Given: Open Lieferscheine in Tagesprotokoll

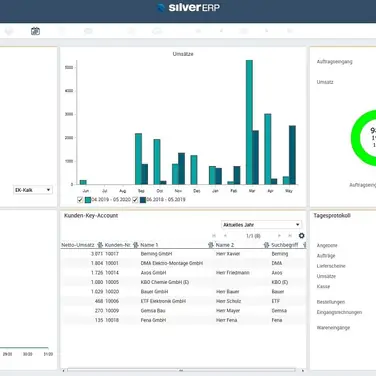Looking at the screenshot, I should (x=331, y=266).
